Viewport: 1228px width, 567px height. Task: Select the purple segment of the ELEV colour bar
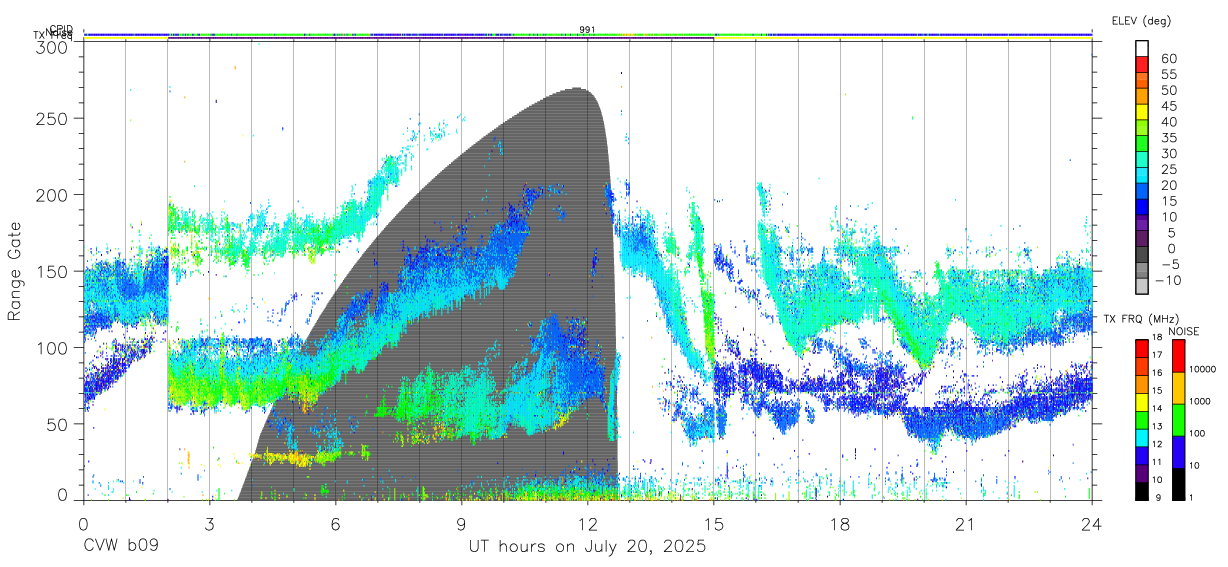point(1142,222)
